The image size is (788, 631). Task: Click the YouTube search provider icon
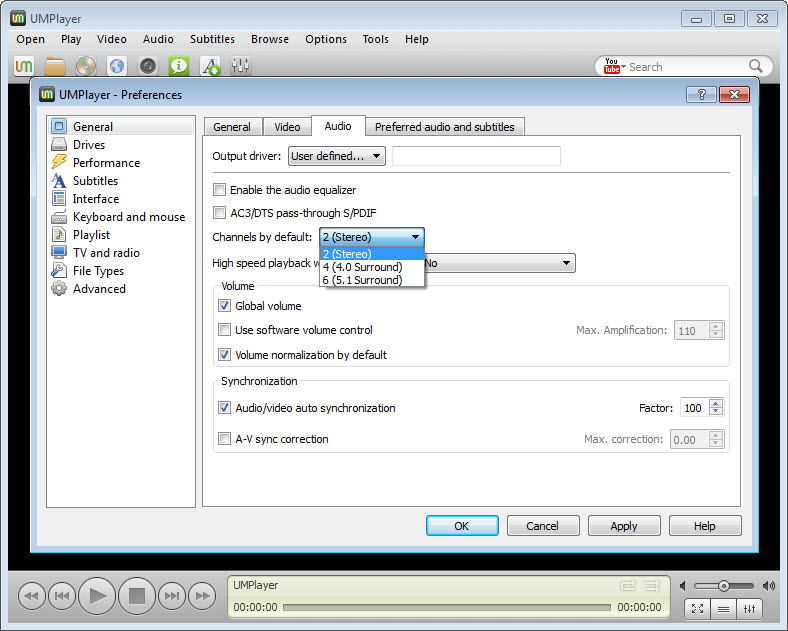click(611, 66)
